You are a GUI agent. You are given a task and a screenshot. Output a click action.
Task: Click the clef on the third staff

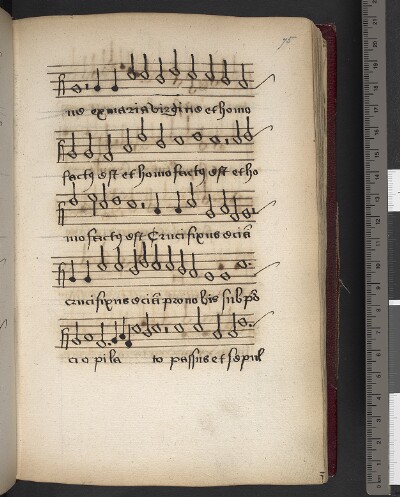(61, 214)
